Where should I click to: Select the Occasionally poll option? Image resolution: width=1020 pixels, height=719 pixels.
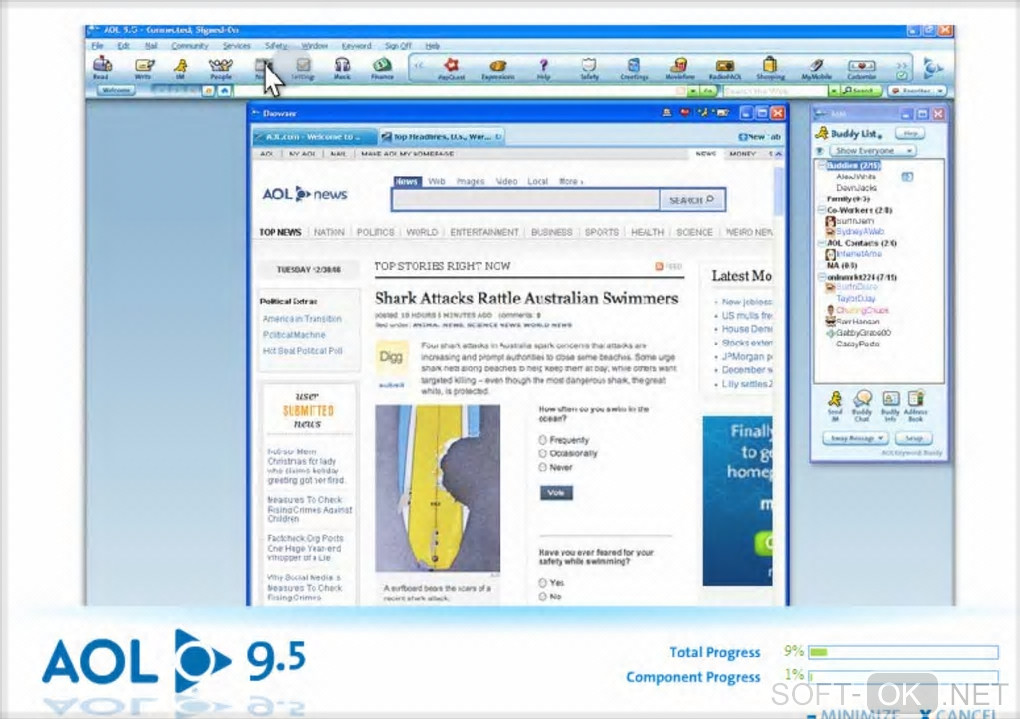click(x=543, y=454)
